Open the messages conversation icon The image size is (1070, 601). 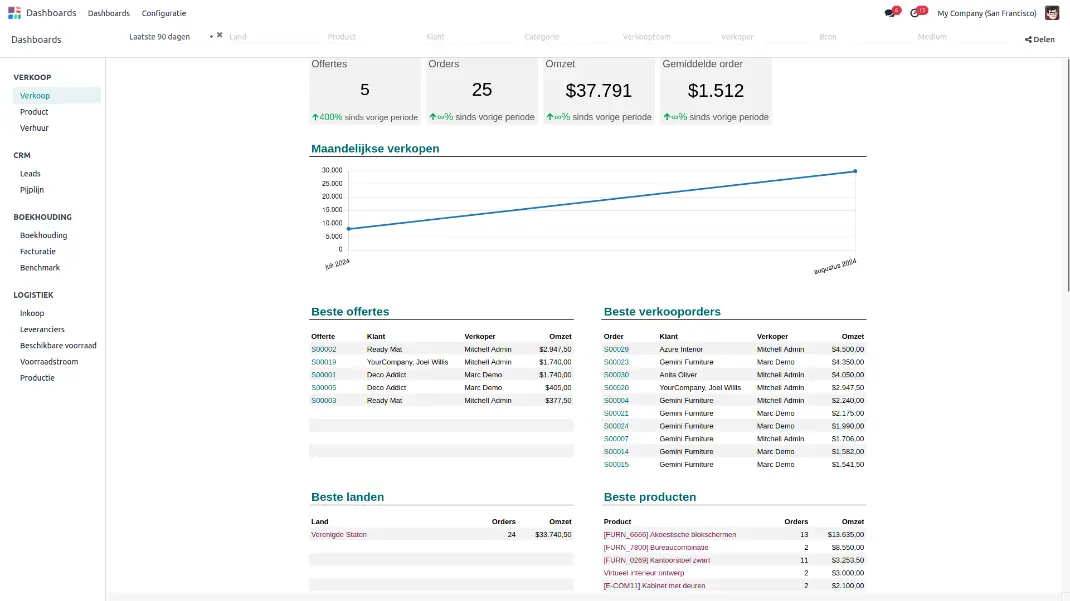889,13
